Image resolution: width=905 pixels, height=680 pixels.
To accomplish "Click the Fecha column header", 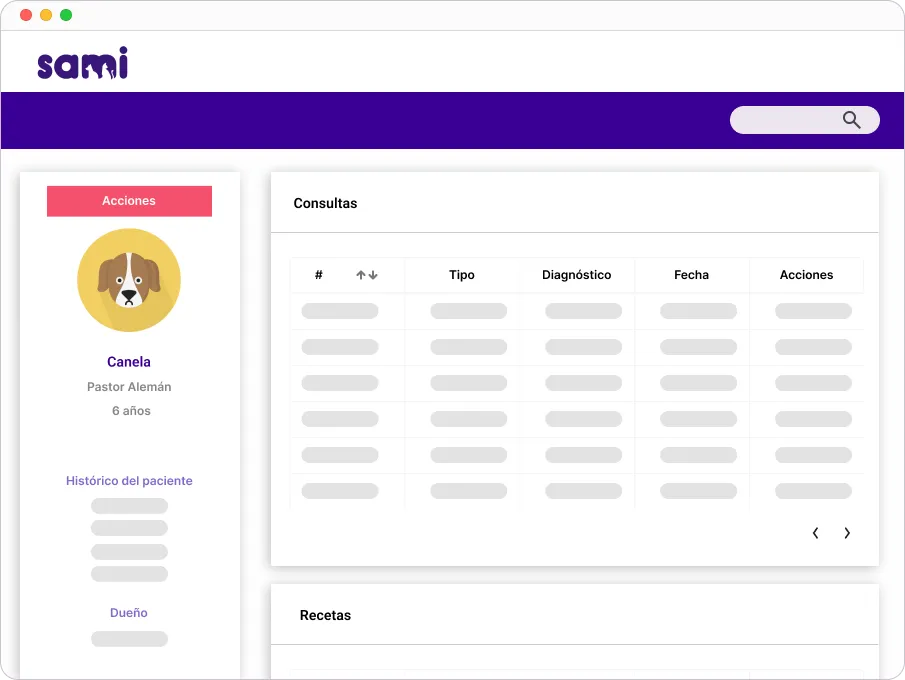I will pyautogui.click(x=691, y=275).
